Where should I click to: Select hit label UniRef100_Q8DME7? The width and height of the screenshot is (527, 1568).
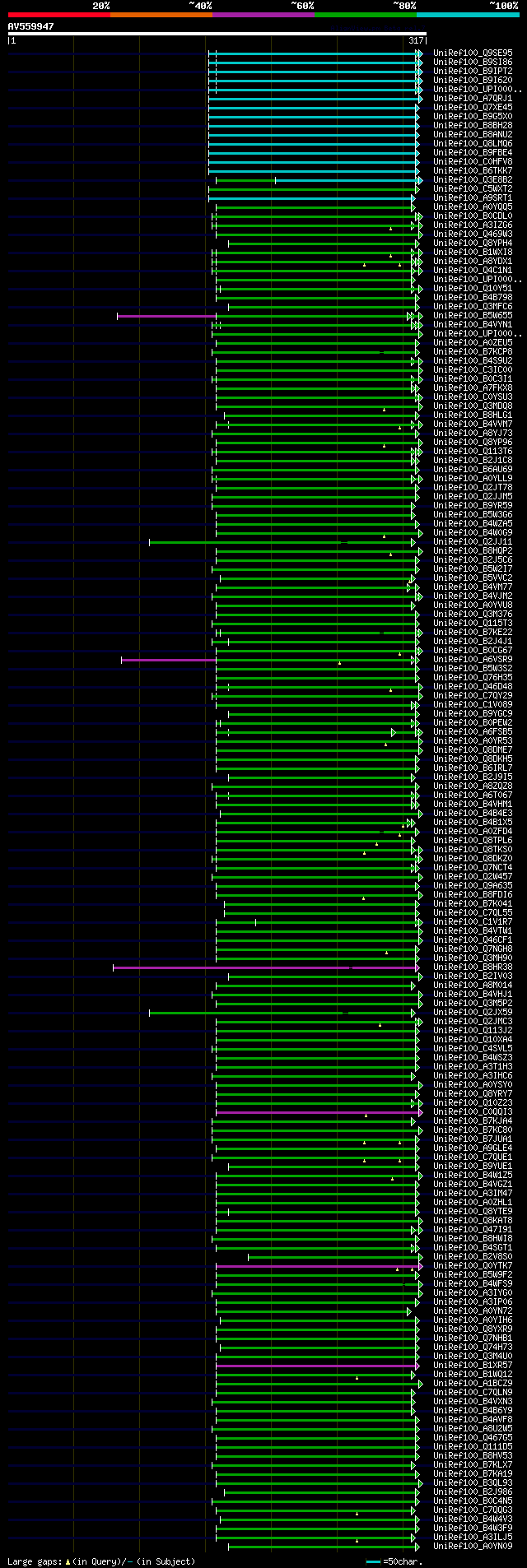pyautogui.click(x=473, y=749)
